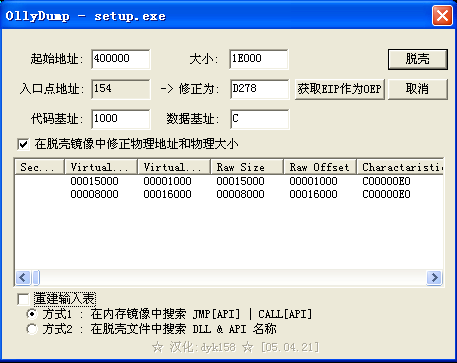Focus the 起始地址 field showing 400000
This screenshot has height=363, width=457.
(x=121, y=59)
